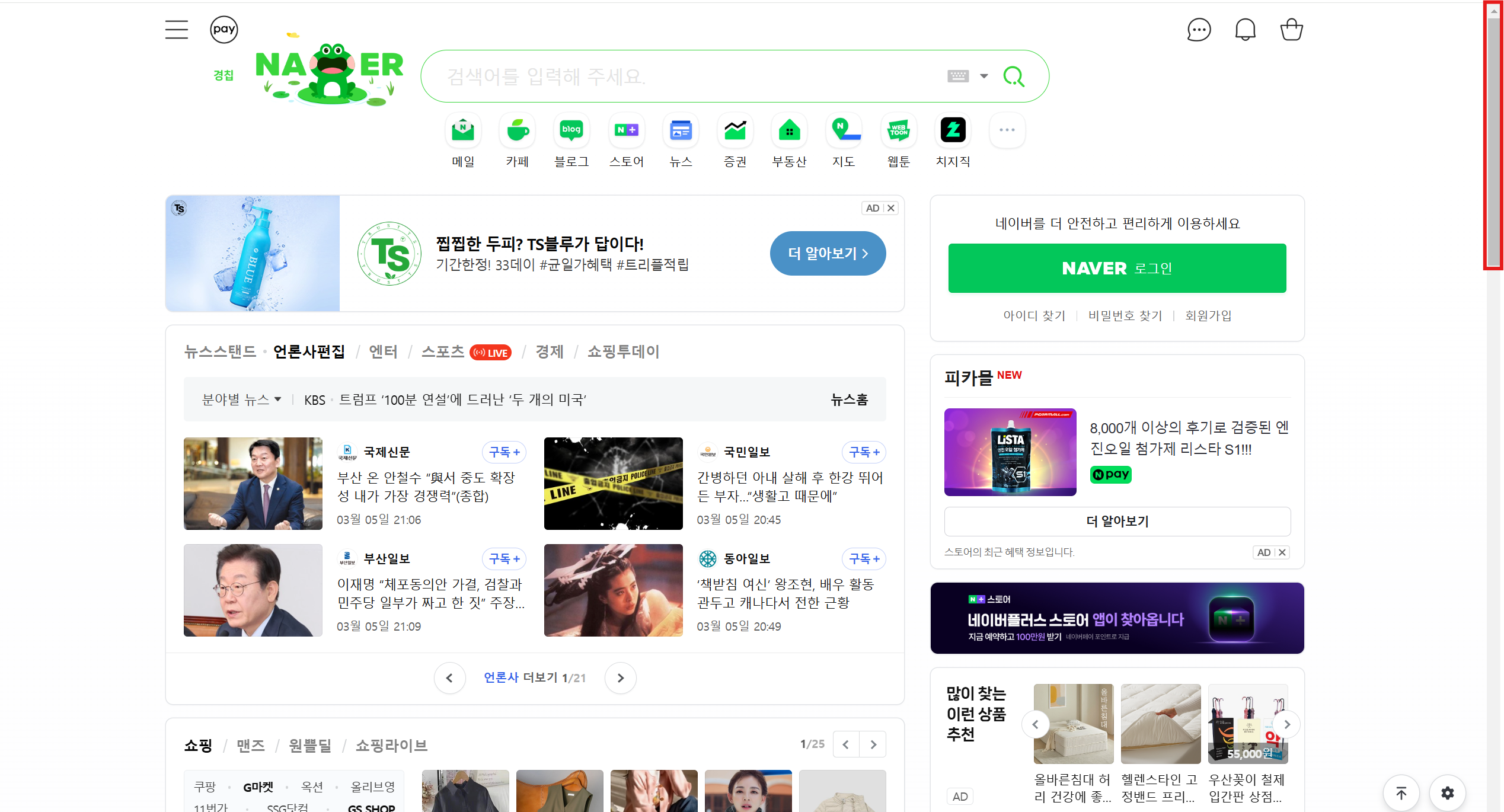Viewport: 1504px width, 812px height.
Task: Open the 뉴스 news shortcut icon
Action: [681, 130]
